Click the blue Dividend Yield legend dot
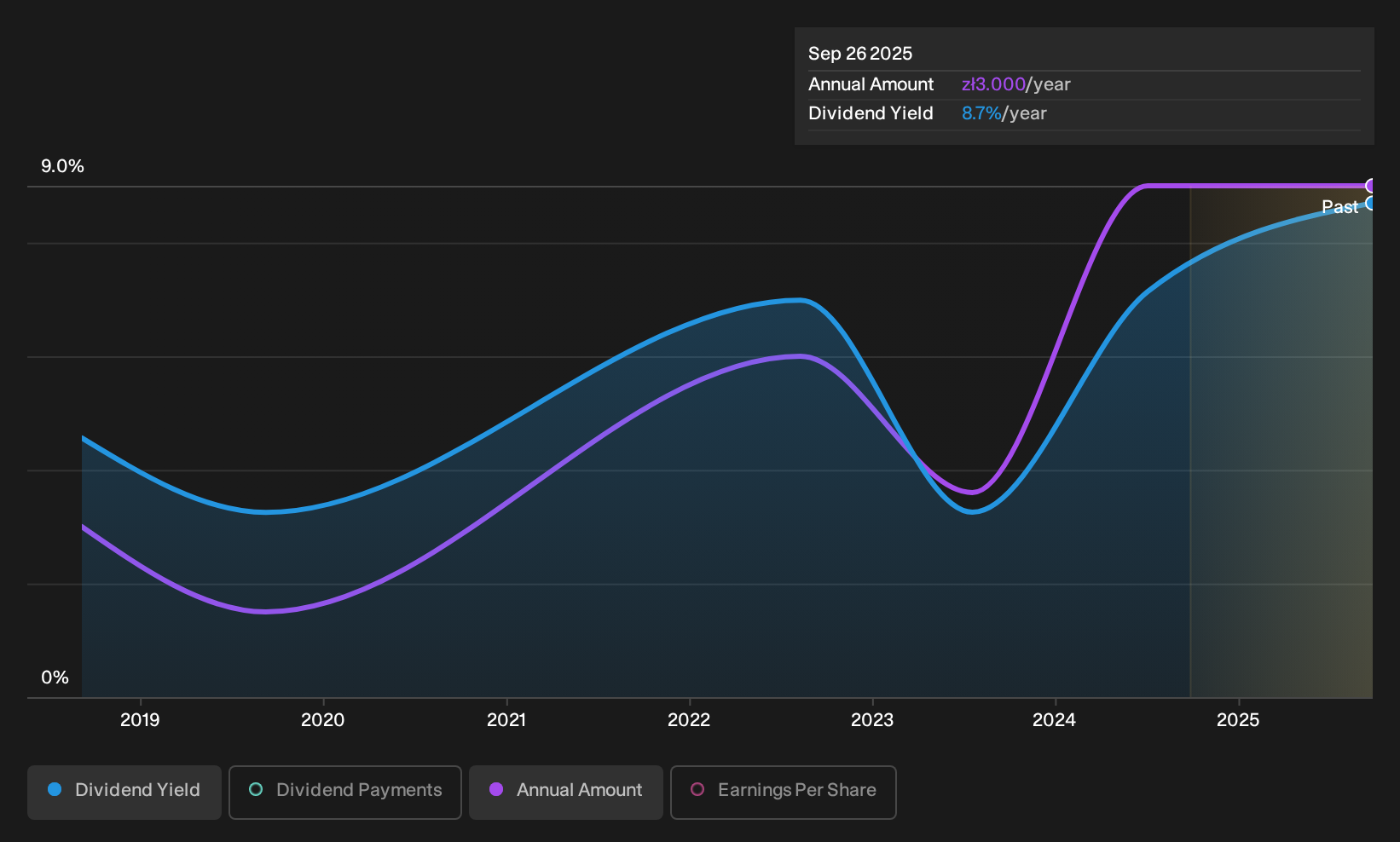This screenshot has width=1400, height=842. [x=55, y=790]
